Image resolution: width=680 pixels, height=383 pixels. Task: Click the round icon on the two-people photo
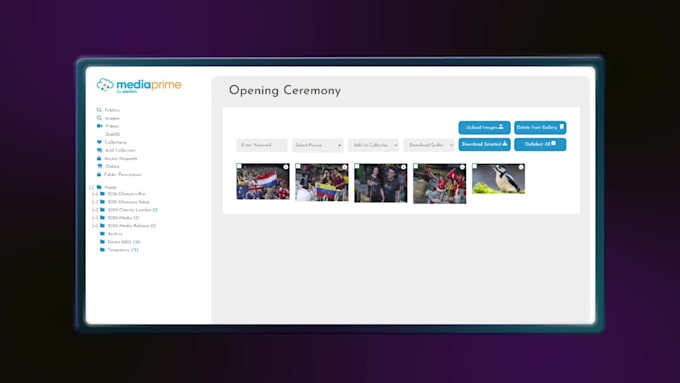(403, 167)
